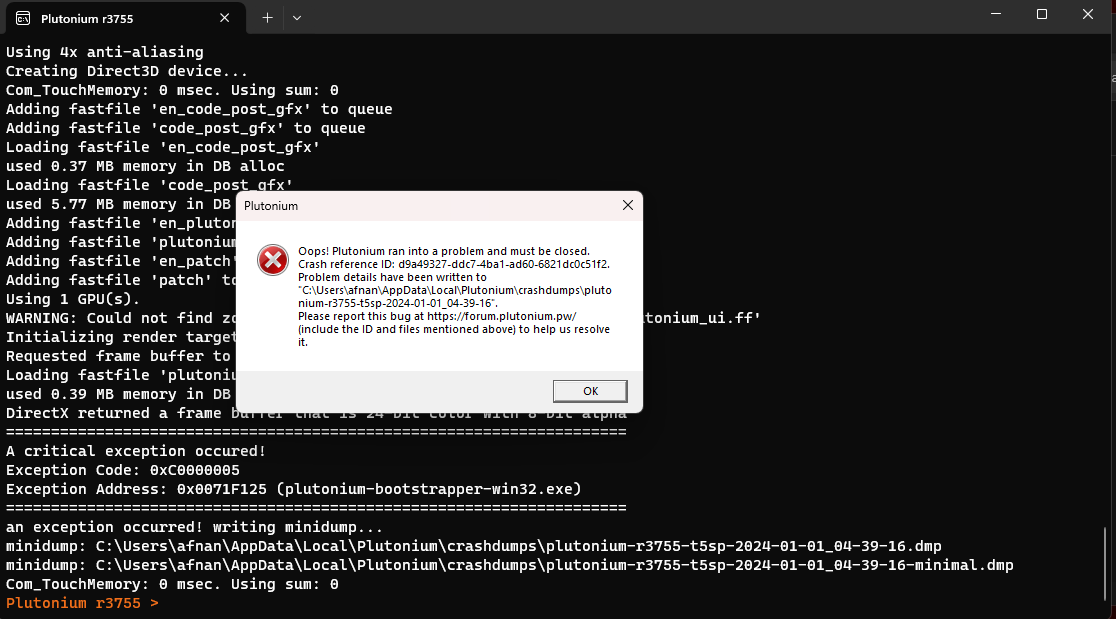
Task: Click 'Using 4x anti-aliasing' line
Action: click(105, 52)
